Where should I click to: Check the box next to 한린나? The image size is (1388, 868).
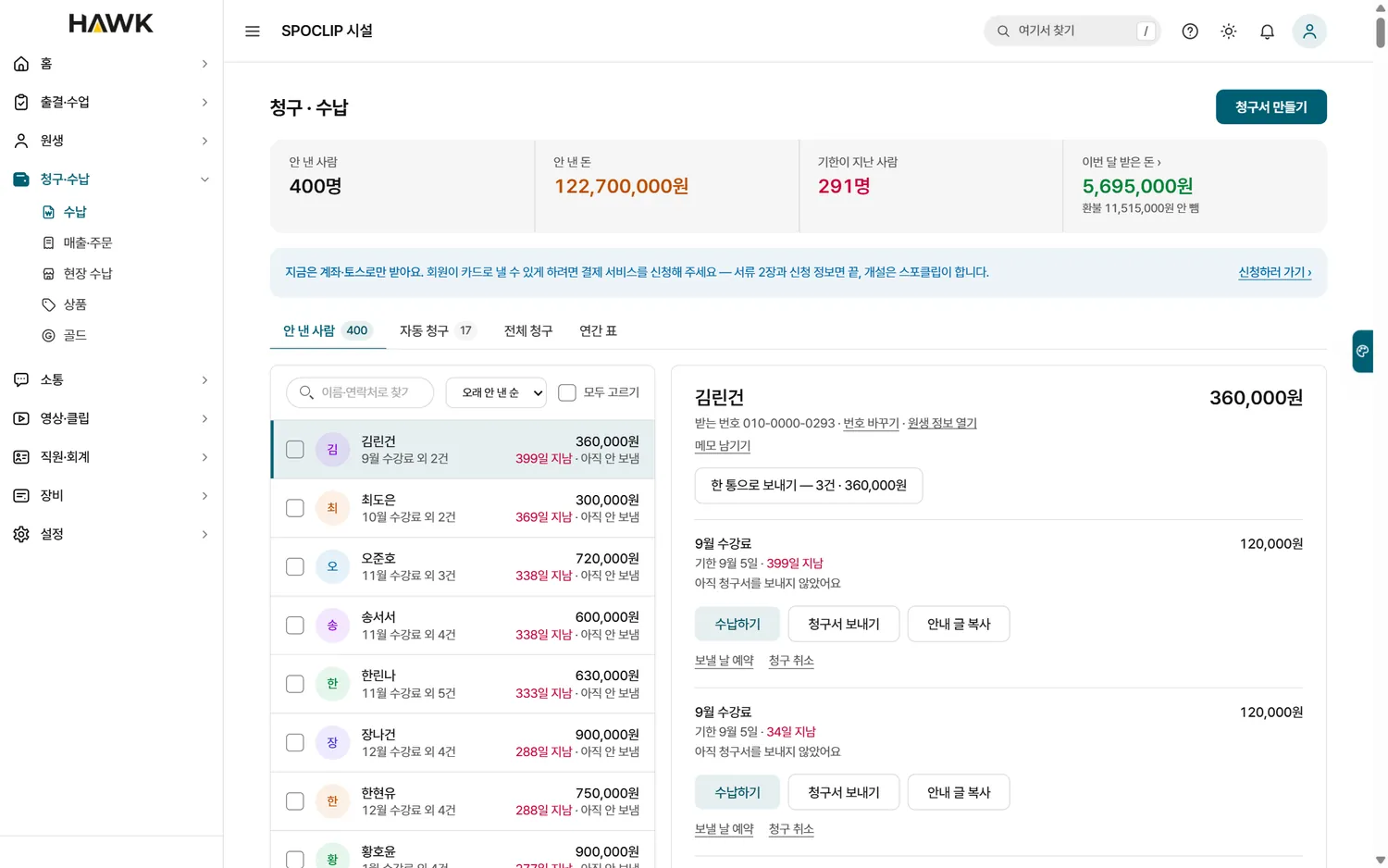[x=295, y=684]
